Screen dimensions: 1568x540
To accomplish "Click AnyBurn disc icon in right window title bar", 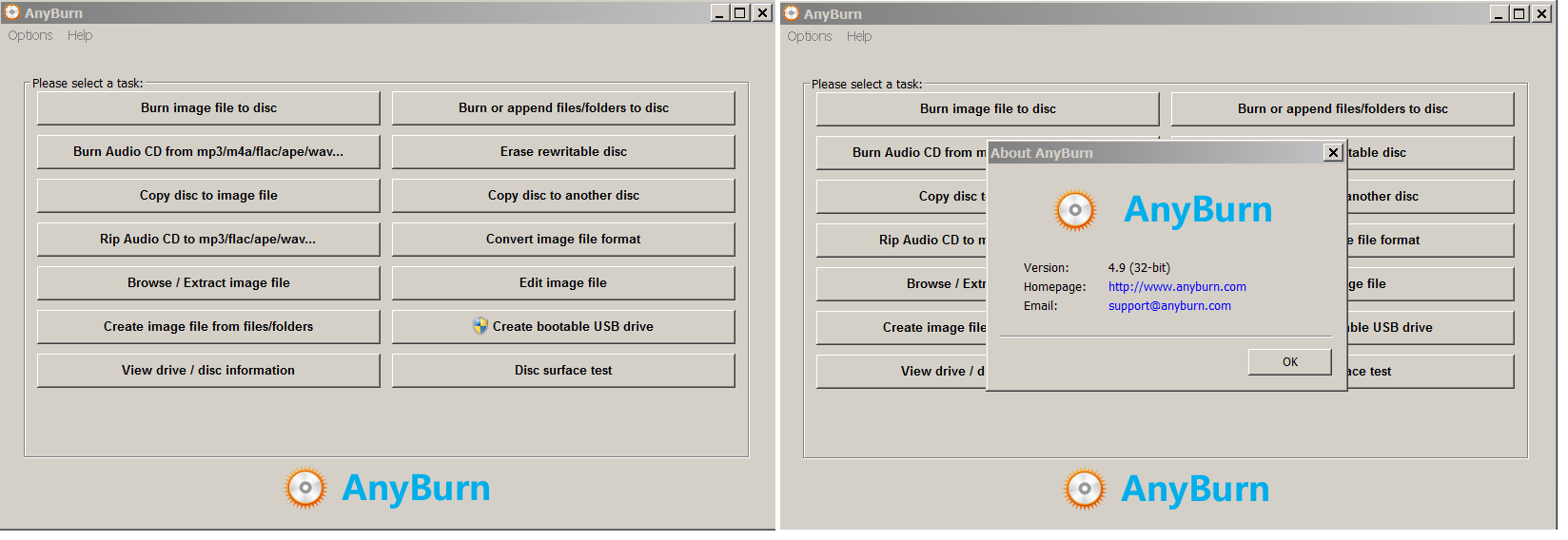I will tap(791, 13).
